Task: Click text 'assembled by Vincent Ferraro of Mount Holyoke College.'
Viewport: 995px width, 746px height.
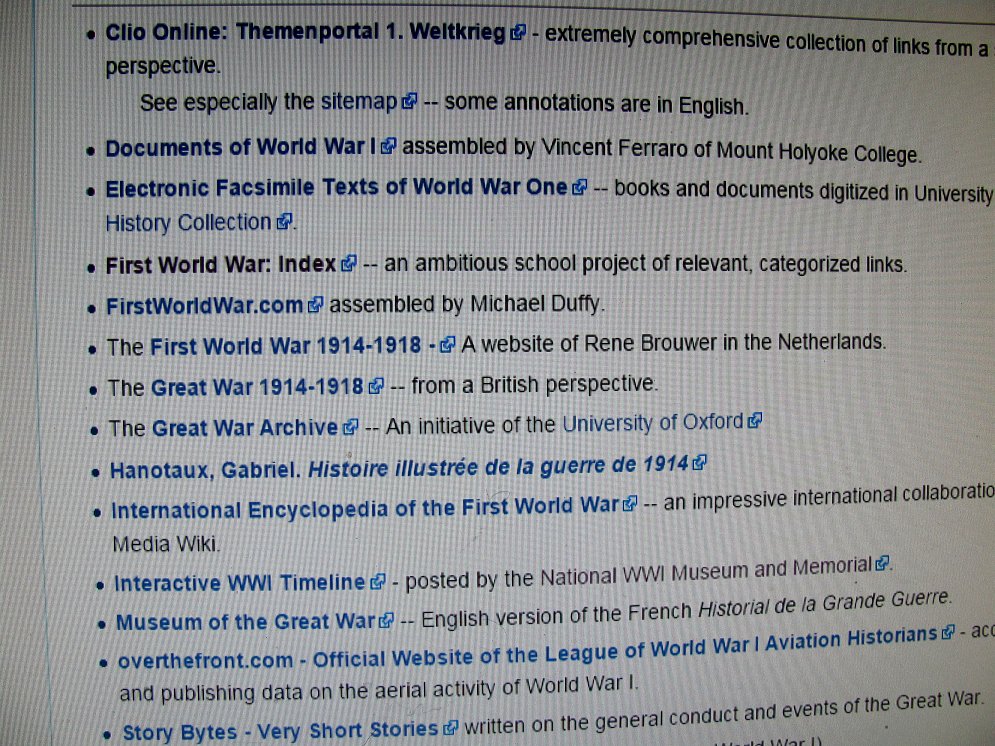Action: click(661, 150)
